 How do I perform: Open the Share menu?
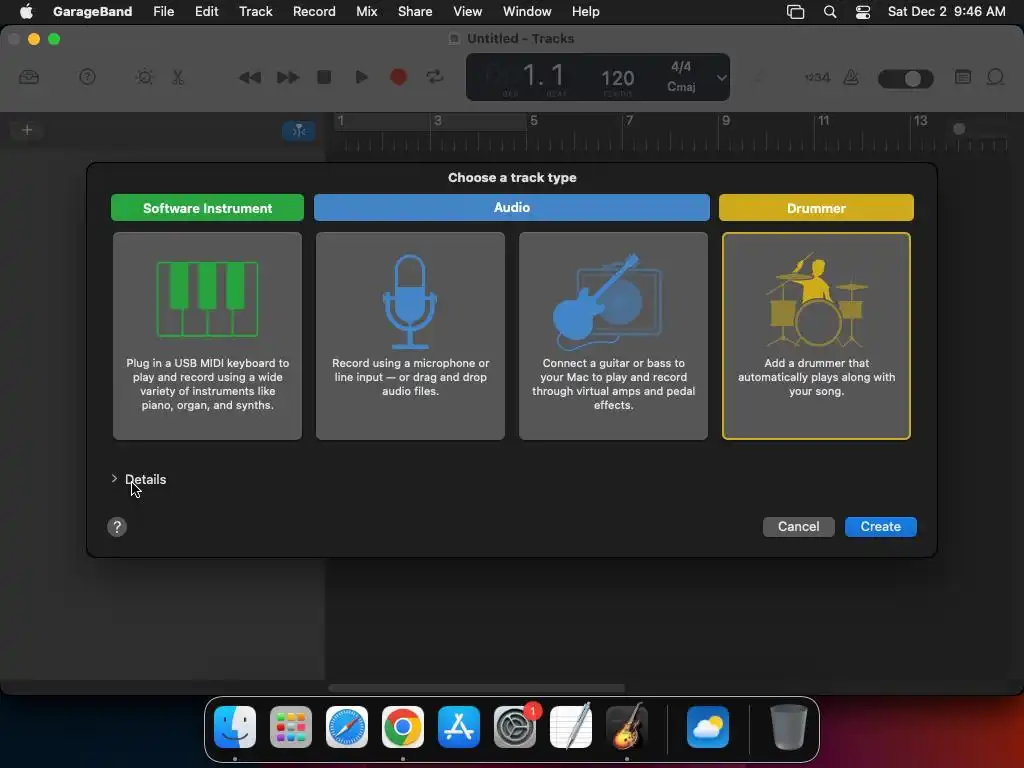pyautogui.click(x=415, y=11)
